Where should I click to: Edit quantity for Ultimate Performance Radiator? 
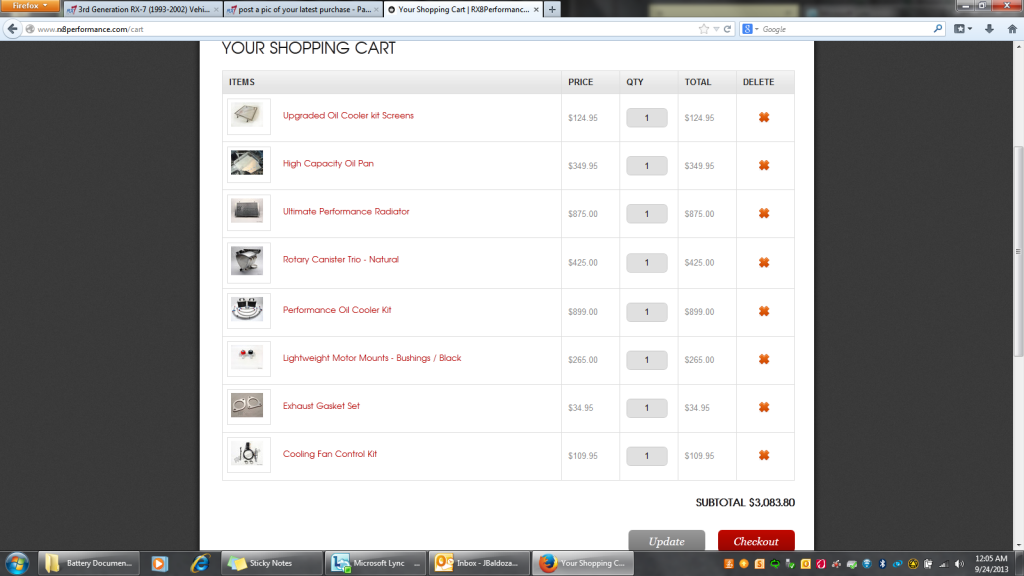click(647, 214)
